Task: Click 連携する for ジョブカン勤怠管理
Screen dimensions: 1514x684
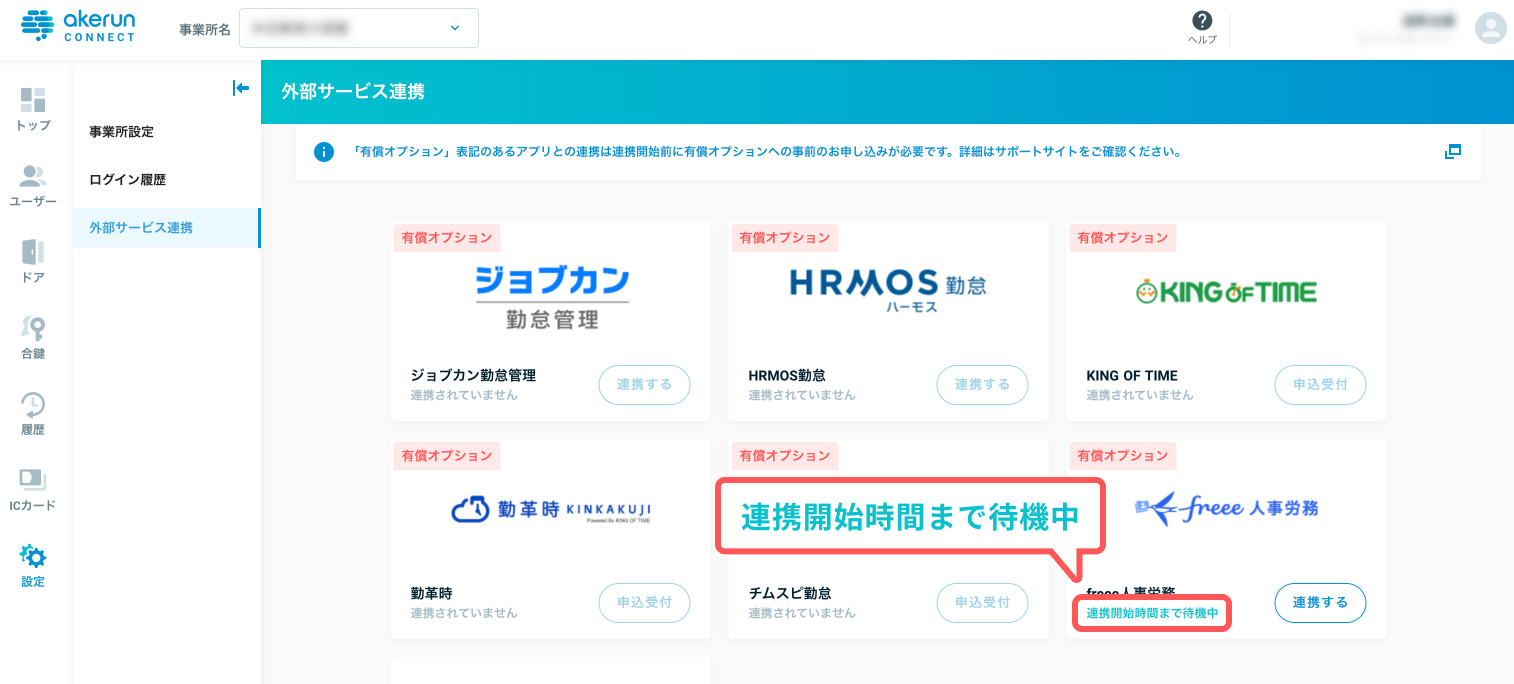Action: [x=645, y=385]
